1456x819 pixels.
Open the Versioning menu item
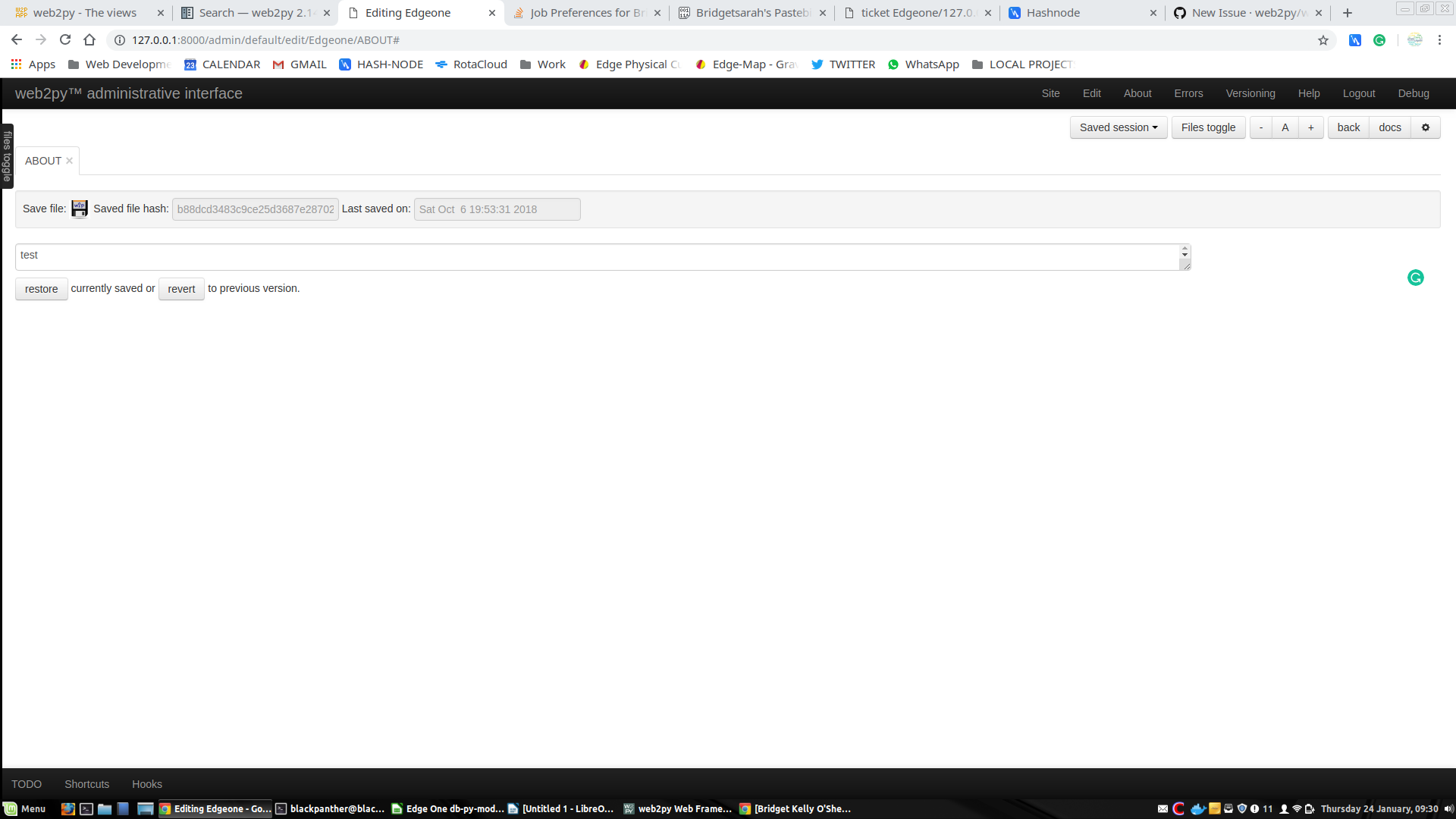[x=1250, y=93]
